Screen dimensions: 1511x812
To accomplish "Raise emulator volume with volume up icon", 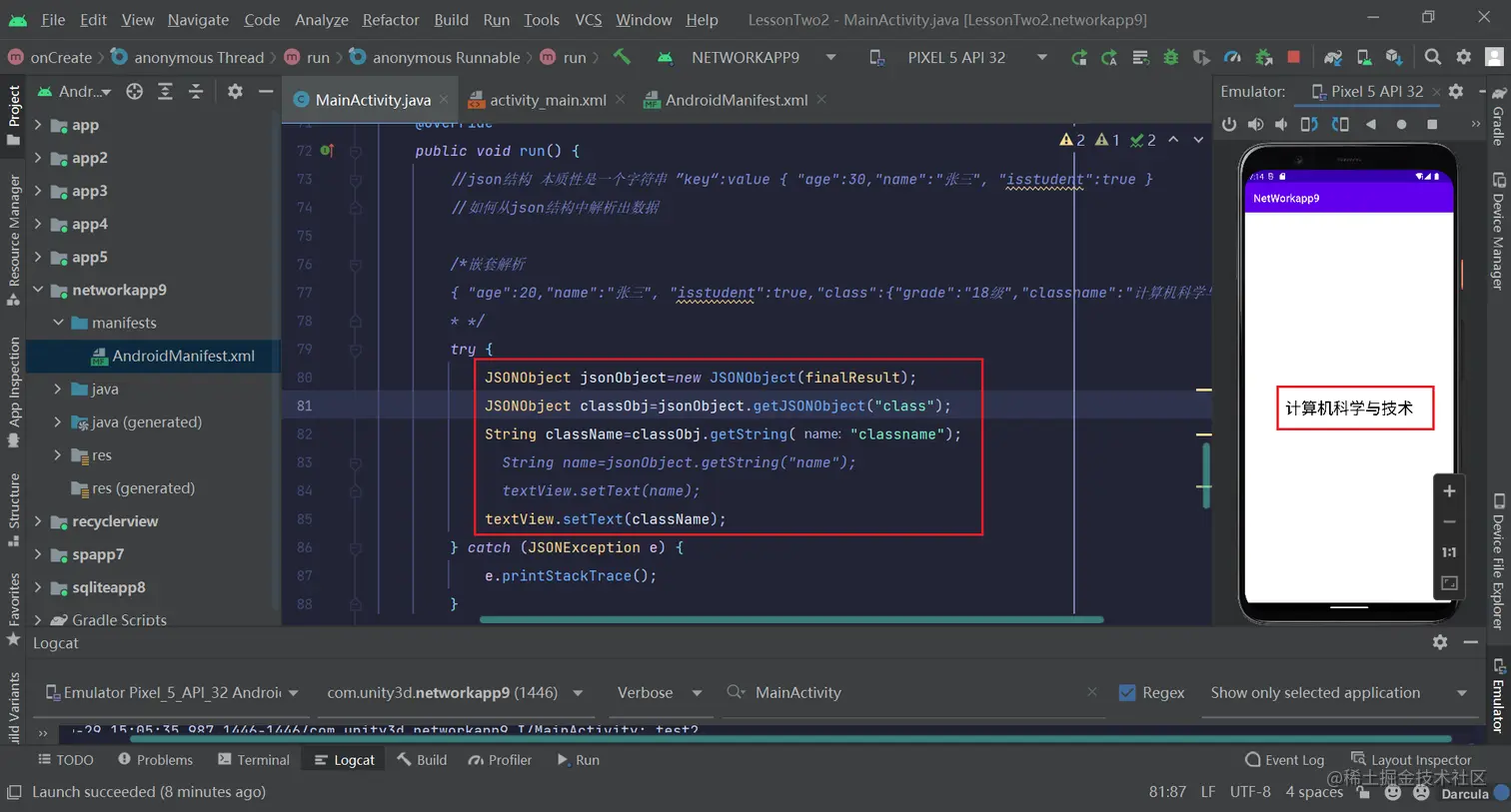I will [x=1255, y=124].
